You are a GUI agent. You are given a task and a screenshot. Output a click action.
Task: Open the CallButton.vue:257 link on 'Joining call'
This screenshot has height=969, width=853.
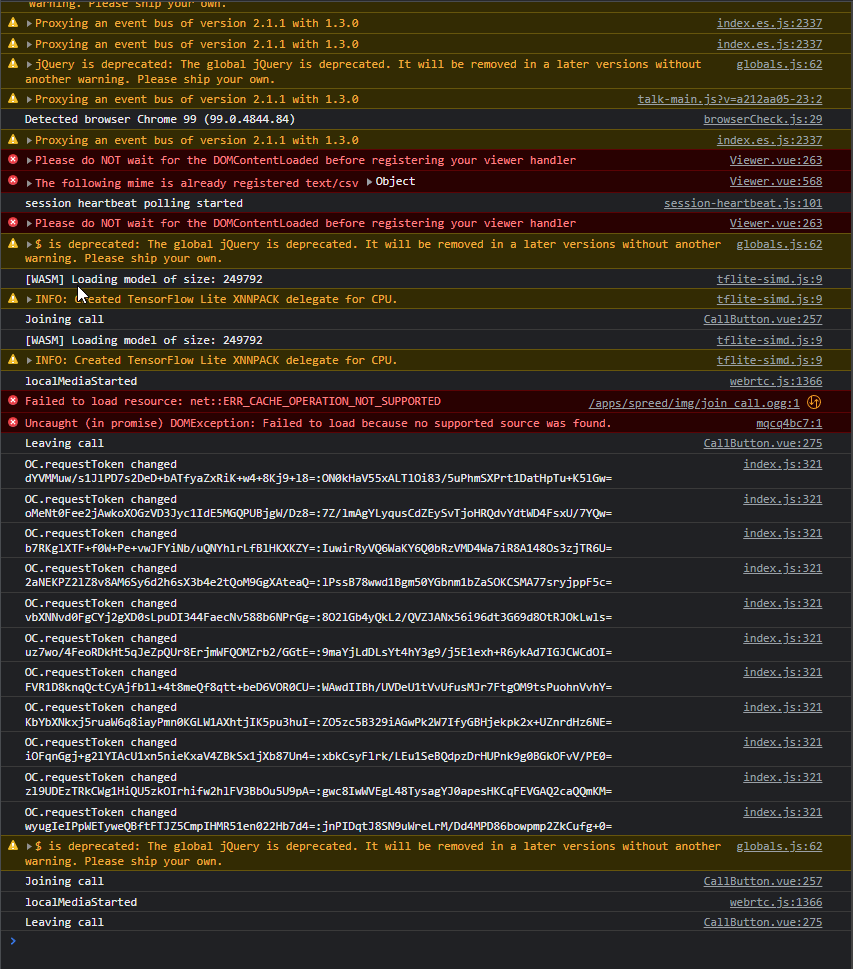tap(762, 319)
